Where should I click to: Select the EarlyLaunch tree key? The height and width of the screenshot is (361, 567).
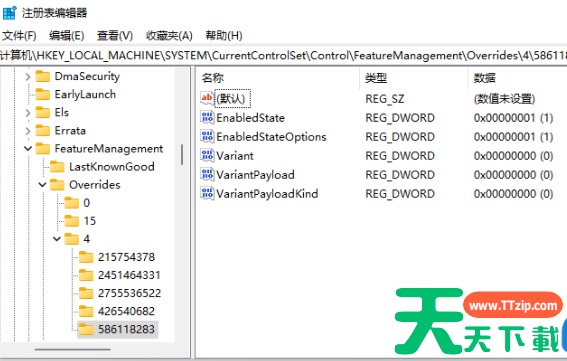coord(85,94)
